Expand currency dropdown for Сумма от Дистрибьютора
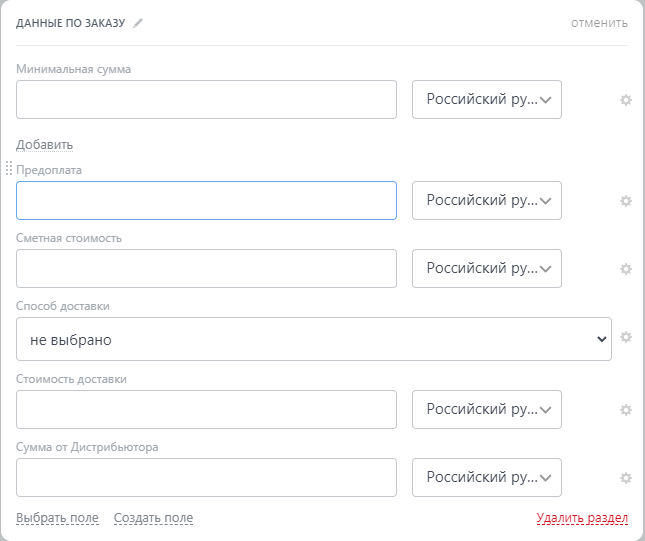Viewport: 645px width, 541px height. point(487,477)
